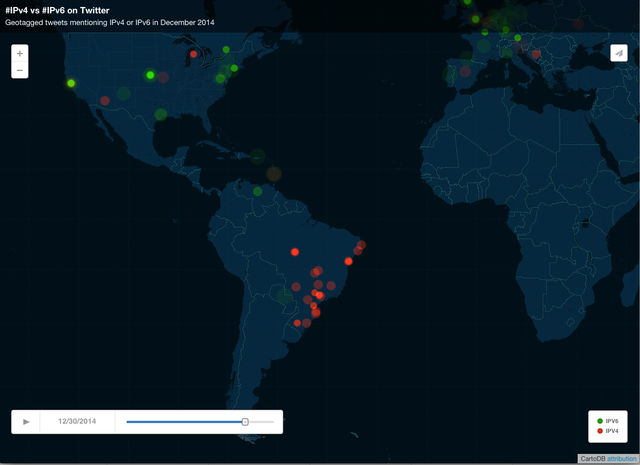640x465 pixels.
Task: Zoom out with the minus button
Action: coord(20,70)
